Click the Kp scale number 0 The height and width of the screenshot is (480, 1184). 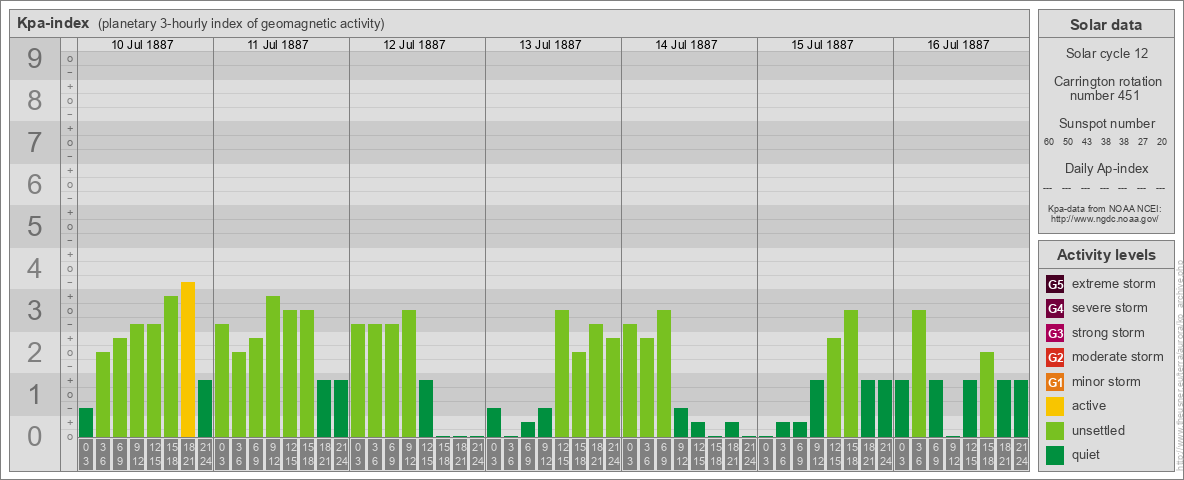(x=34, y=436)
